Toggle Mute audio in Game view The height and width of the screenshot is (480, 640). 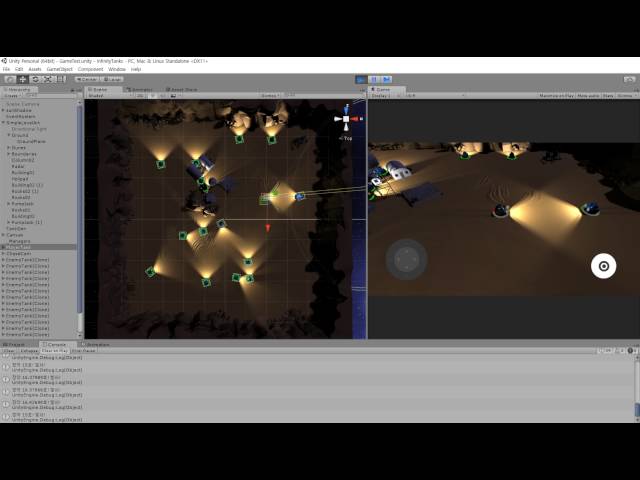click(588, 96)
